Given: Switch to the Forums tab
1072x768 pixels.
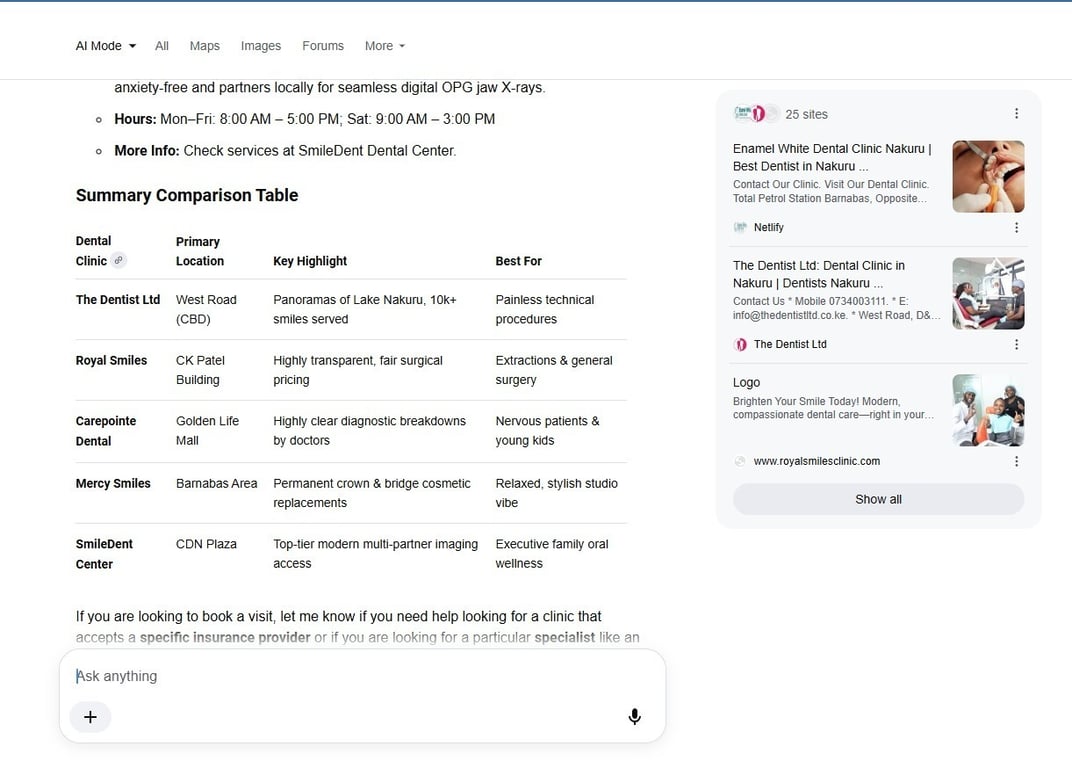Looking at the screenshot, I should (323, 46).
